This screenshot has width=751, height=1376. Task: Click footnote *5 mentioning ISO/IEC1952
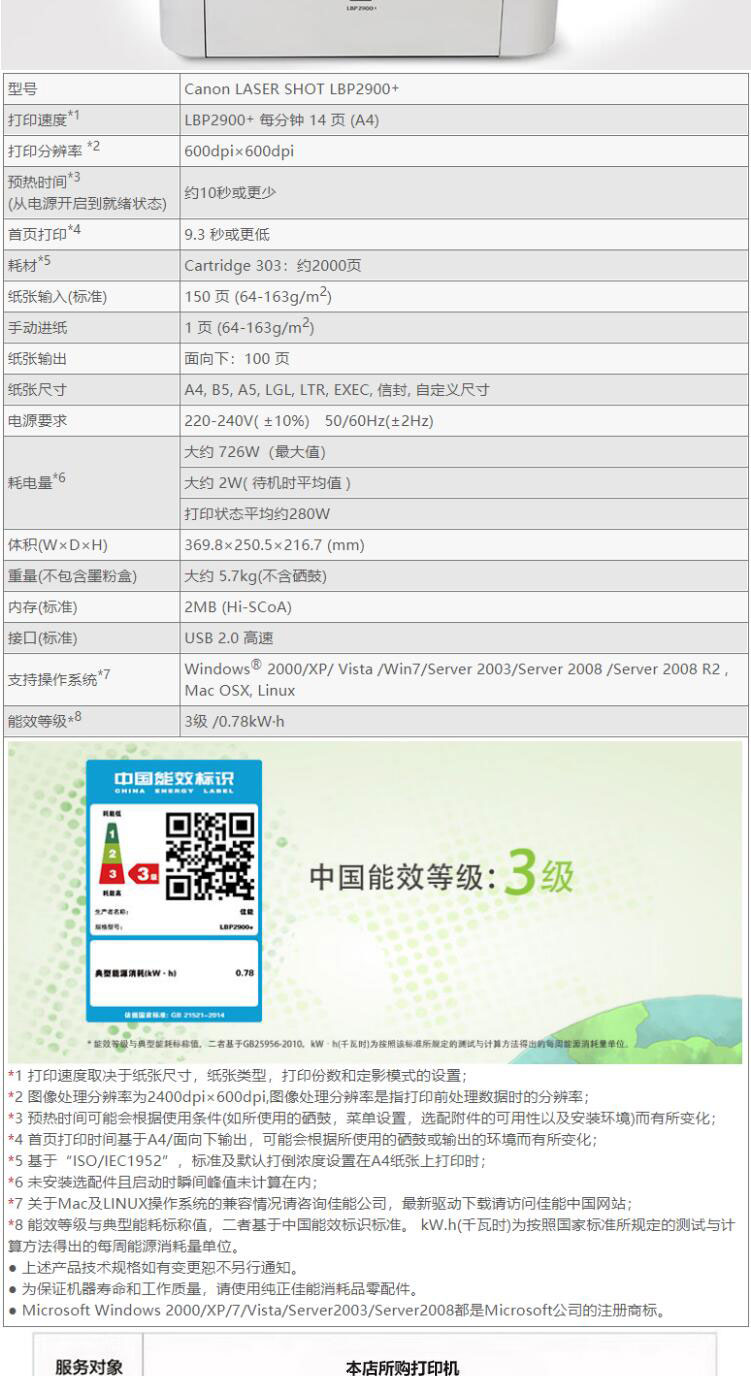pyautogui.click(x=247, y=1161)
